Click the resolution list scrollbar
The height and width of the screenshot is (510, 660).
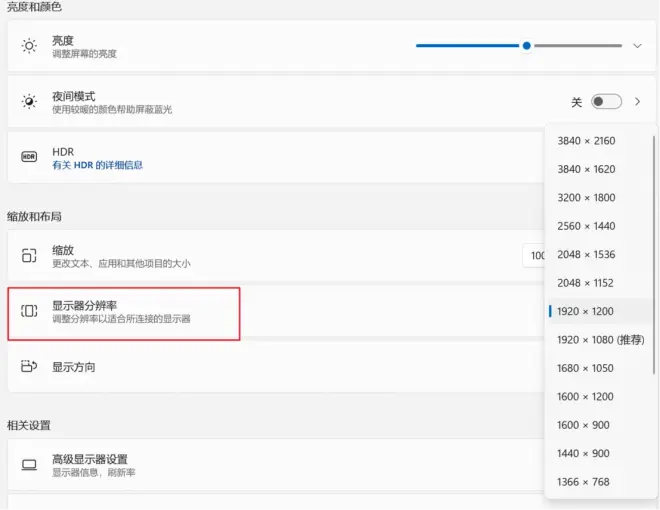(x=654, y=254)
